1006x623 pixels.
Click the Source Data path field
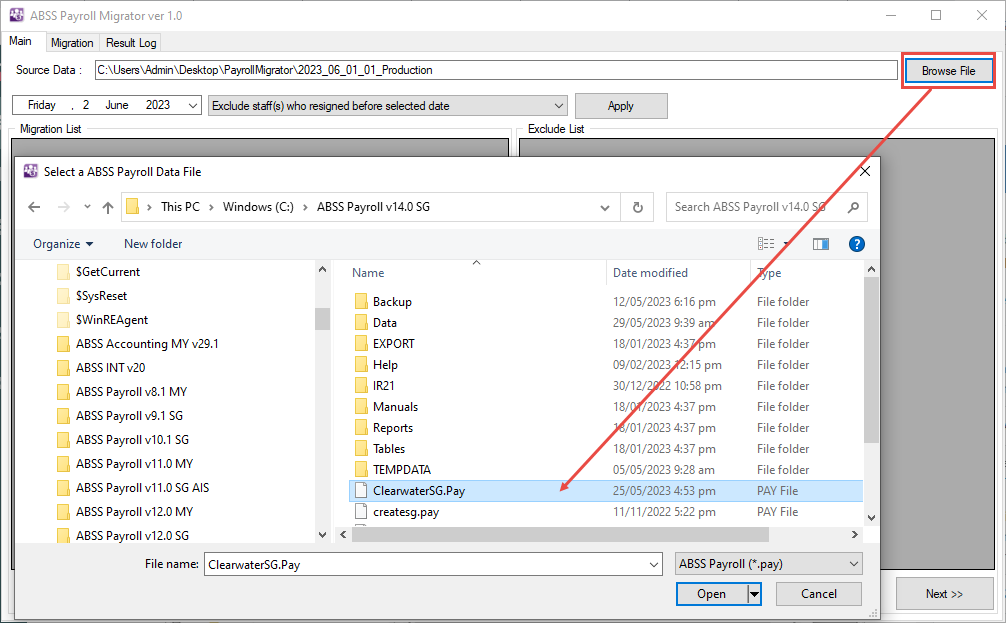496,70
